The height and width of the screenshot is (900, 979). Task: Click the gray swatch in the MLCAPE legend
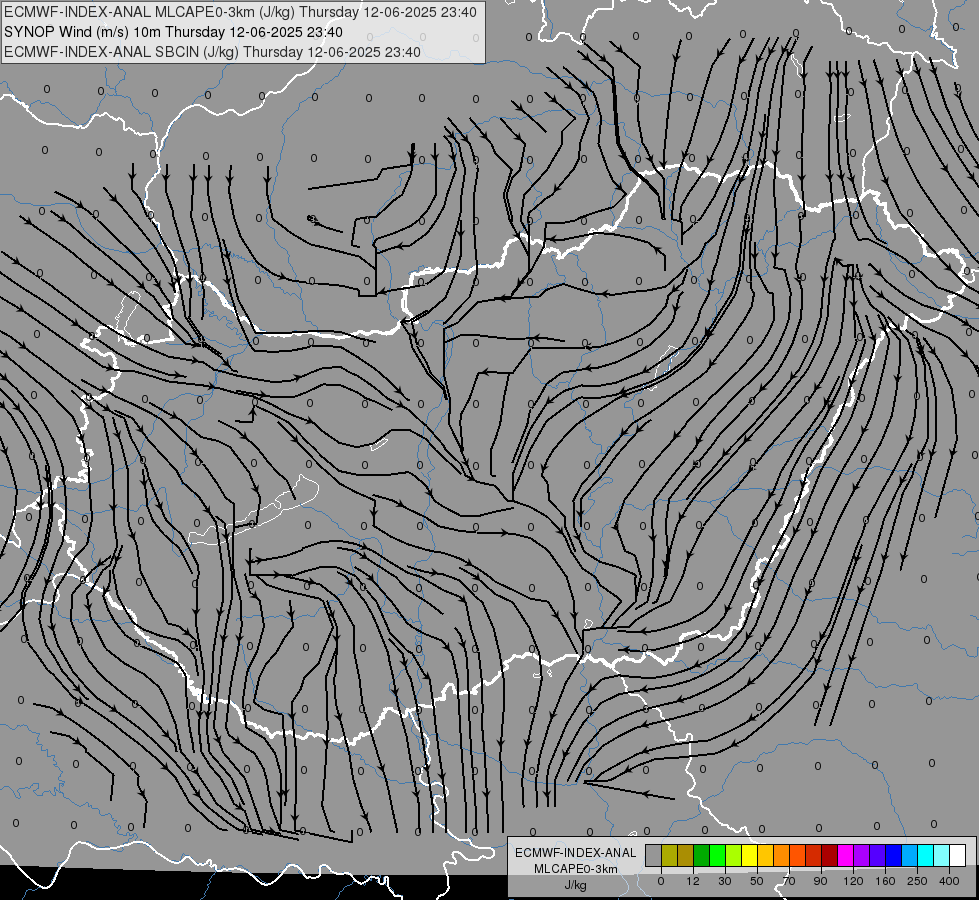click(654, 856)
